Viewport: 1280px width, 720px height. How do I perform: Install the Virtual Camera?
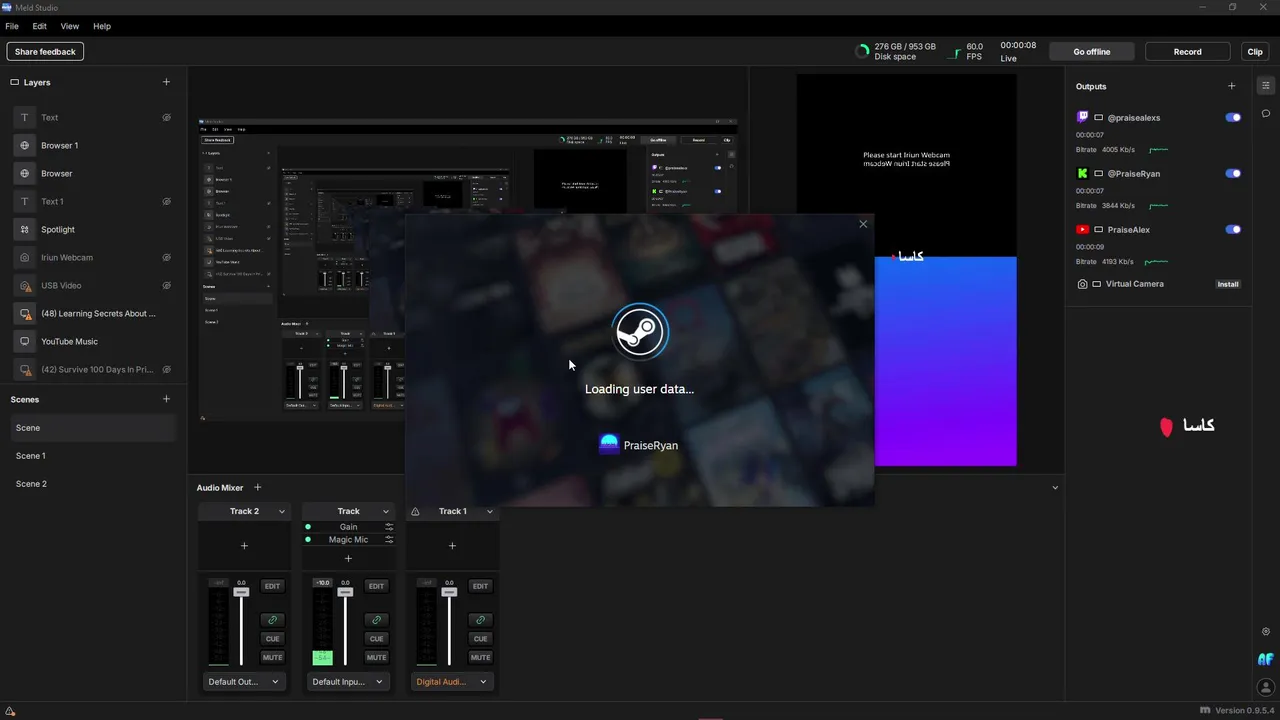coord(1228,284)
